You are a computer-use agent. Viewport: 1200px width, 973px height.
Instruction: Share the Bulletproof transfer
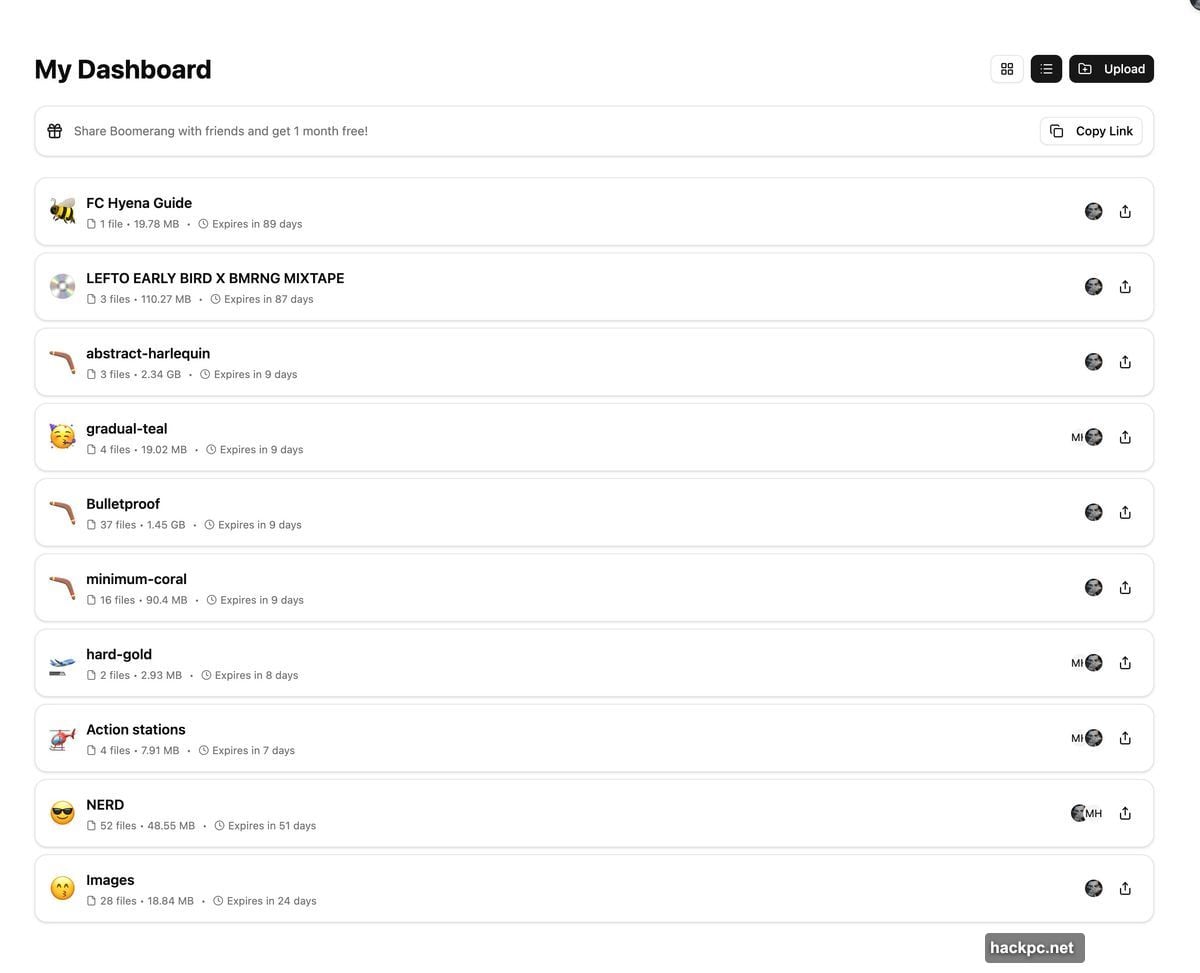point(1125,511)
